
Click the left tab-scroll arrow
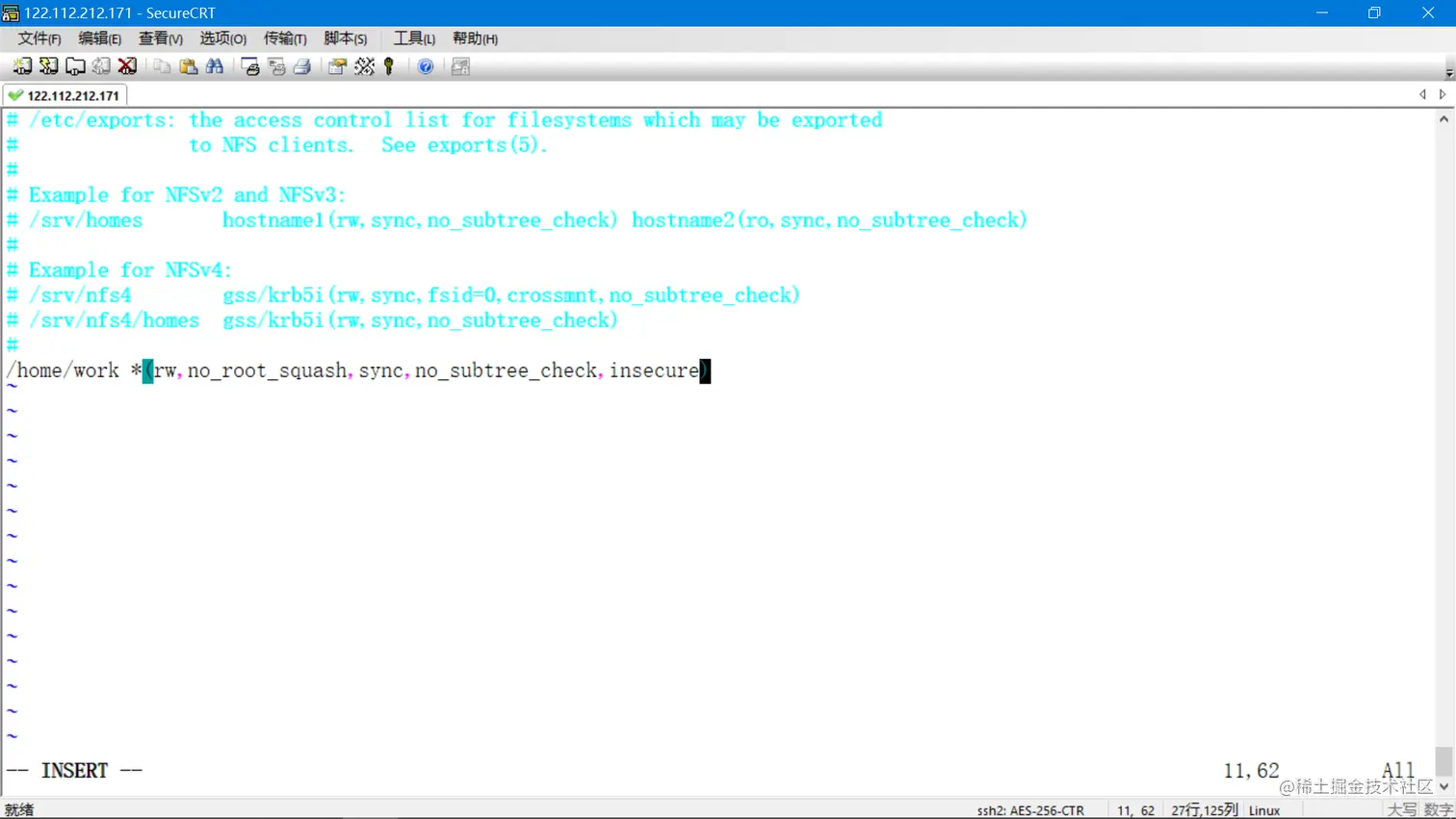click(1422, 94)
